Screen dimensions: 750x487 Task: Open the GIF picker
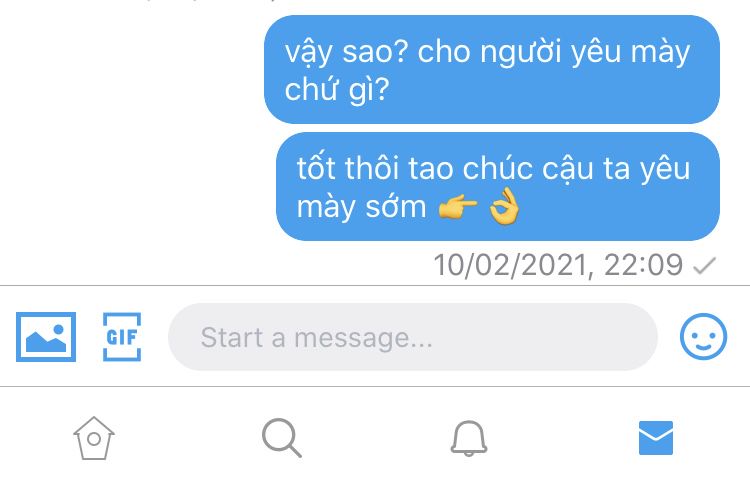(x=122, y=337)
